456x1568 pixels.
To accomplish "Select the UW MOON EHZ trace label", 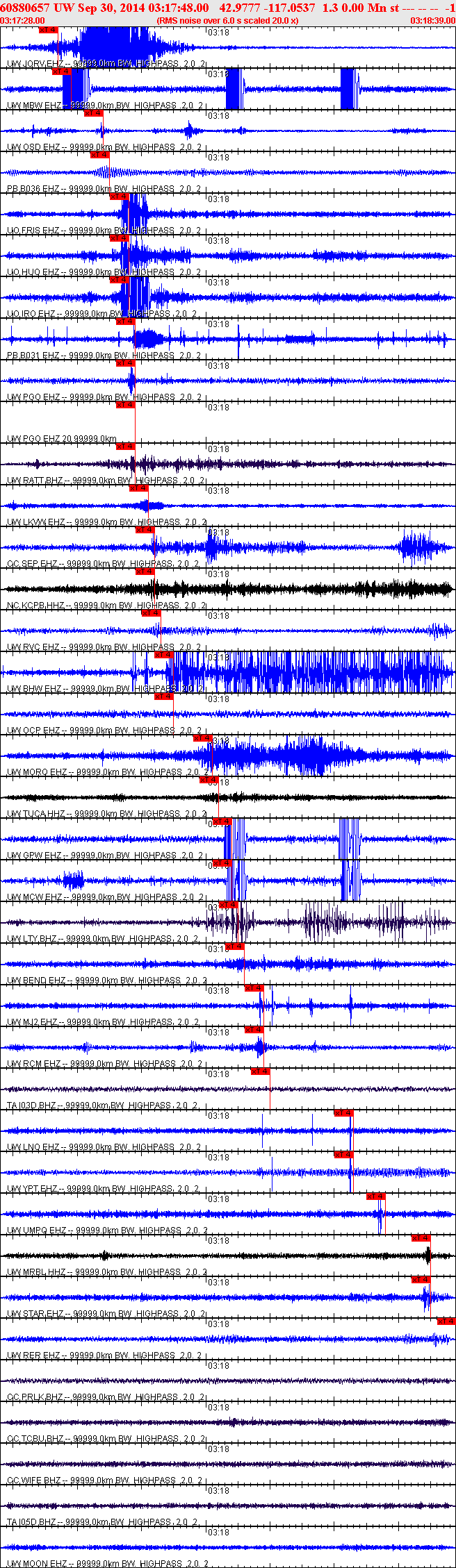I will click(x=108, y=1564).
